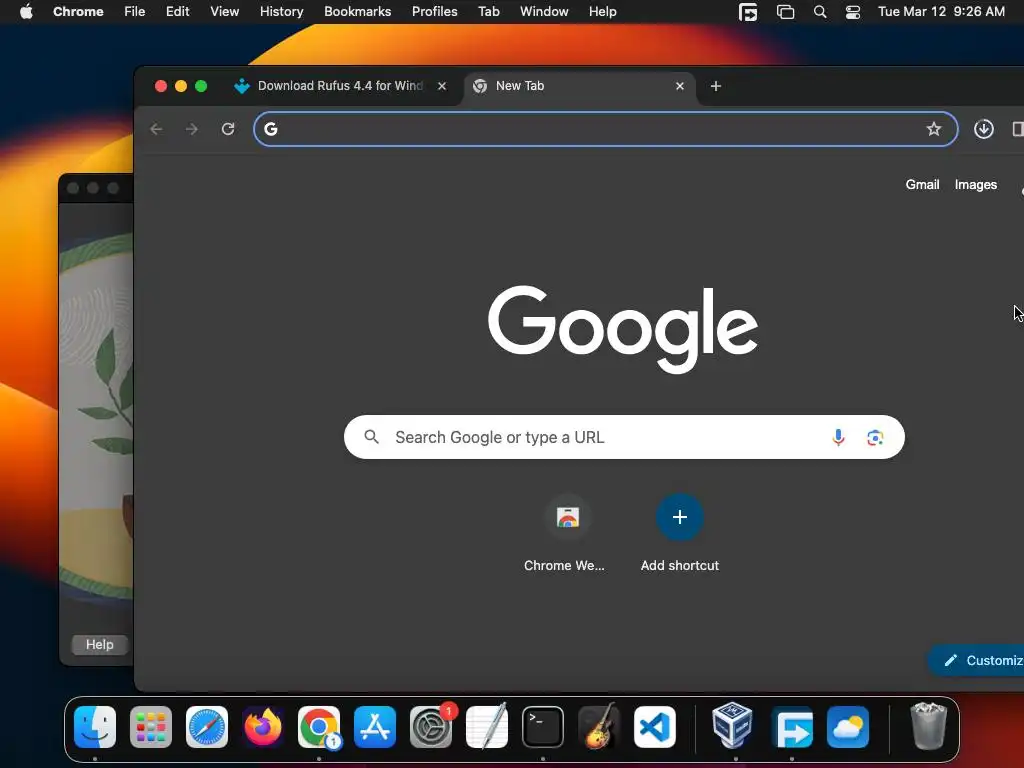Open the Profiles menu
This screenshot has width=1024, height=768.
tap(434, 12)
